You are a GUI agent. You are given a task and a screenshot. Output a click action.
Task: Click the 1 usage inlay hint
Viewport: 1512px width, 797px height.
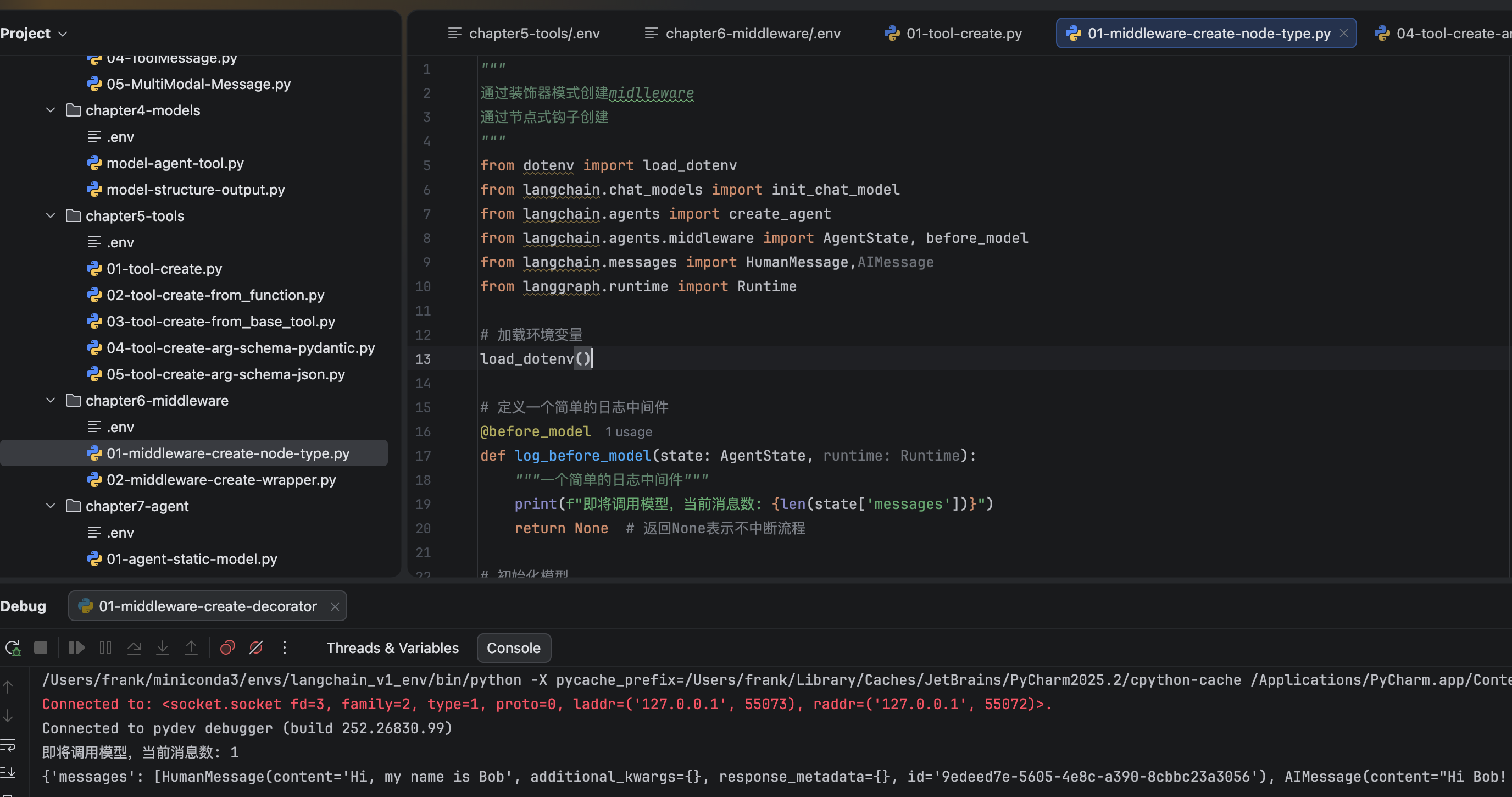(628, 431)
